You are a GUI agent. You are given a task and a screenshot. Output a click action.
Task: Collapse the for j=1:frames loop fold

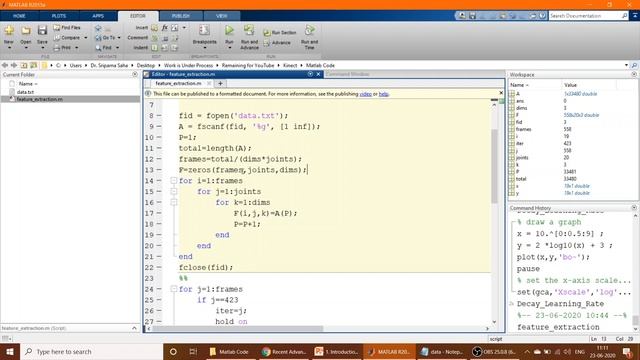coord(173,289)
